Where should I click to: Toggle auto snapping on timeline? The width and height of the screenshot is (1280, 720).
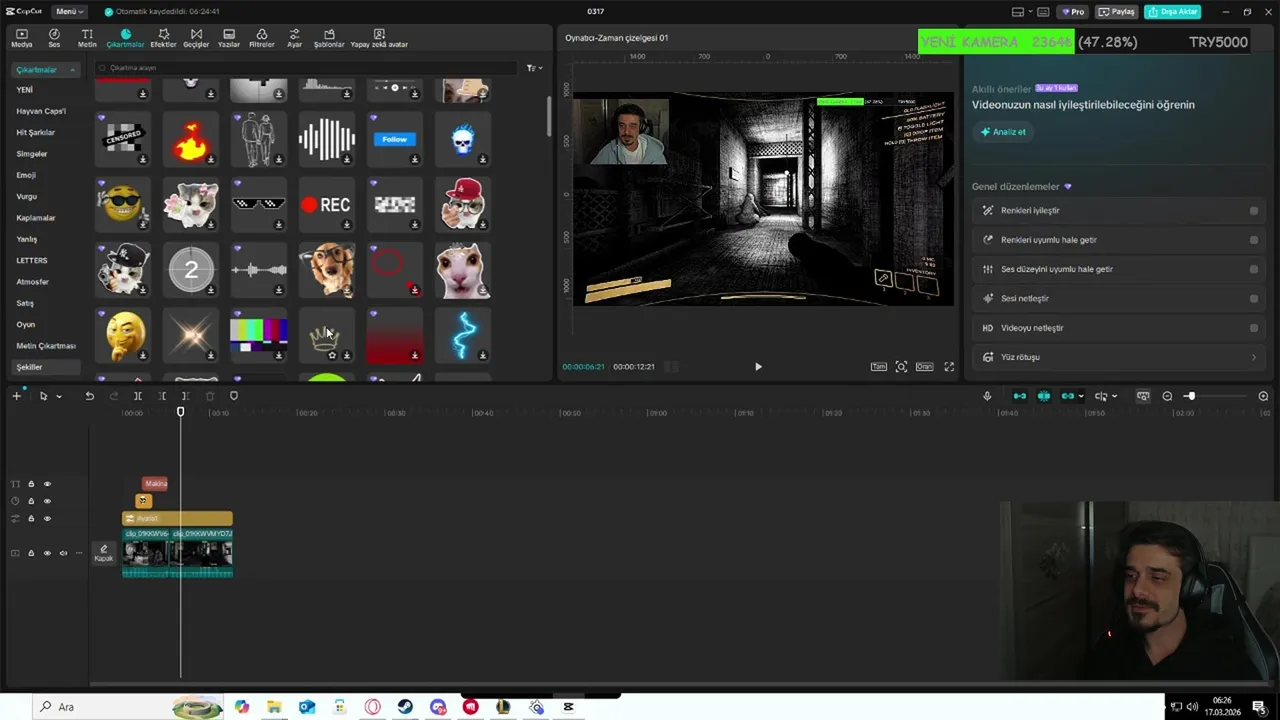click(1044, 396)
